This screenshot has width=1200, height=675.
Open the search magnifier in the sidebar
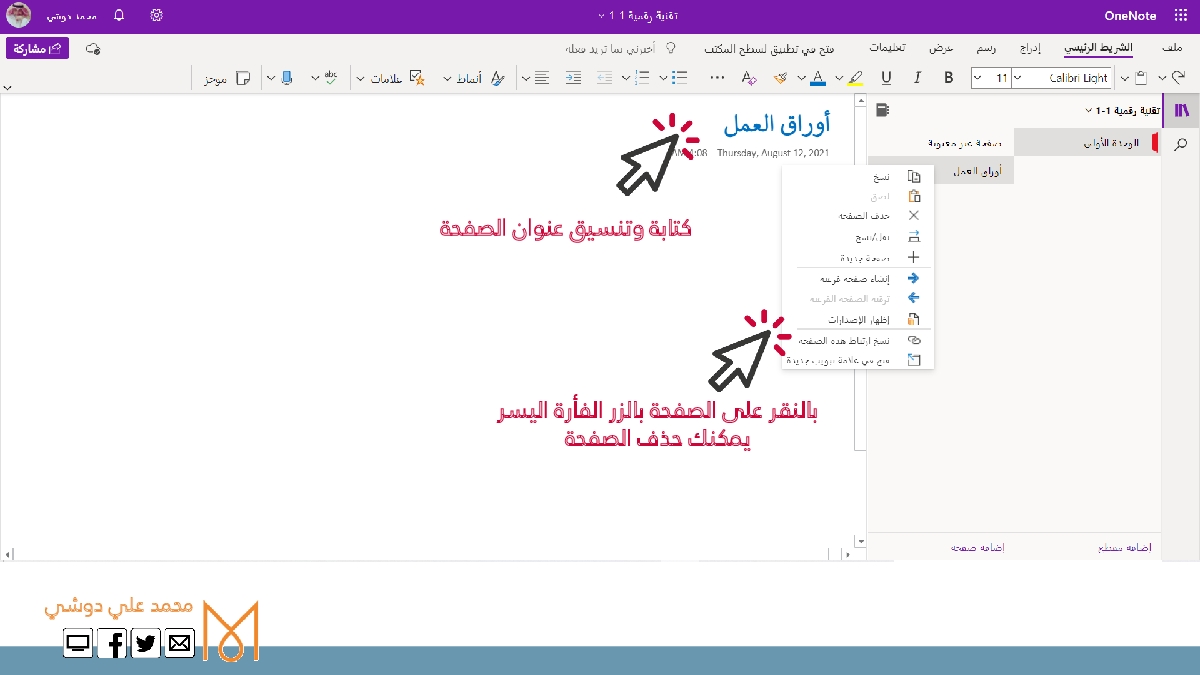click(1181, 144)
